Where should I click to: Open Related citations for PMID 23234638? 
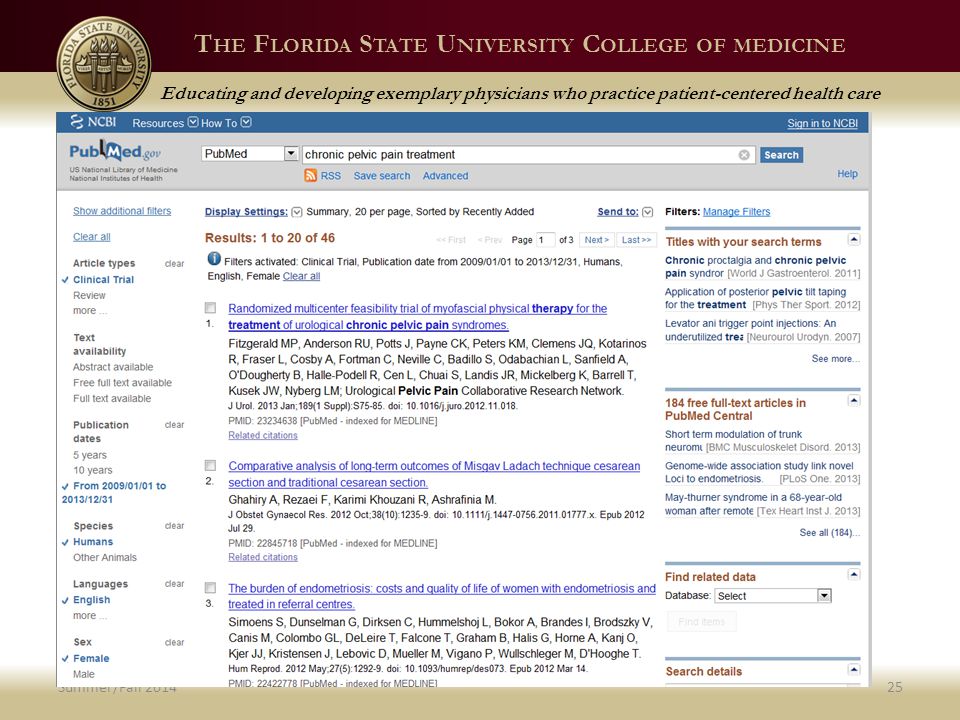point(263,435)
